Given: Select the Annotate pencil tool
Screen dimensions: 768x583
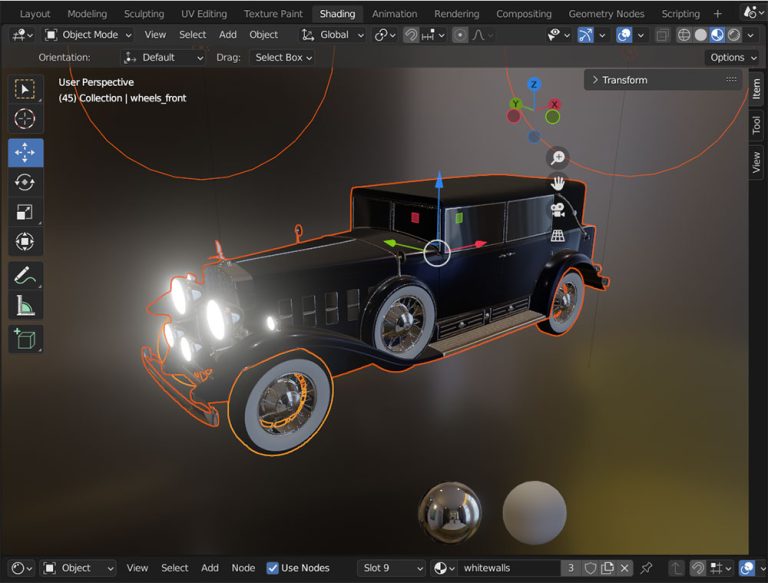Looking at the screenshot, I should (25, 275).
